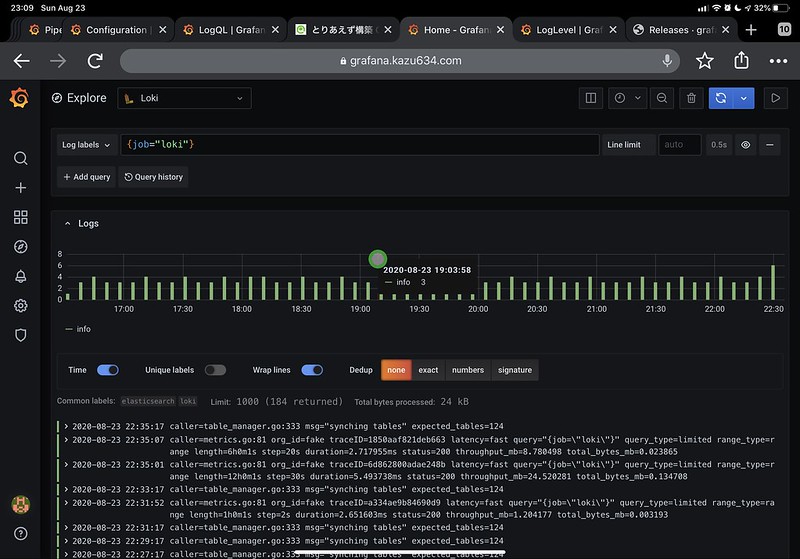
Task: Open Query history
Action: tap(154, 177)
